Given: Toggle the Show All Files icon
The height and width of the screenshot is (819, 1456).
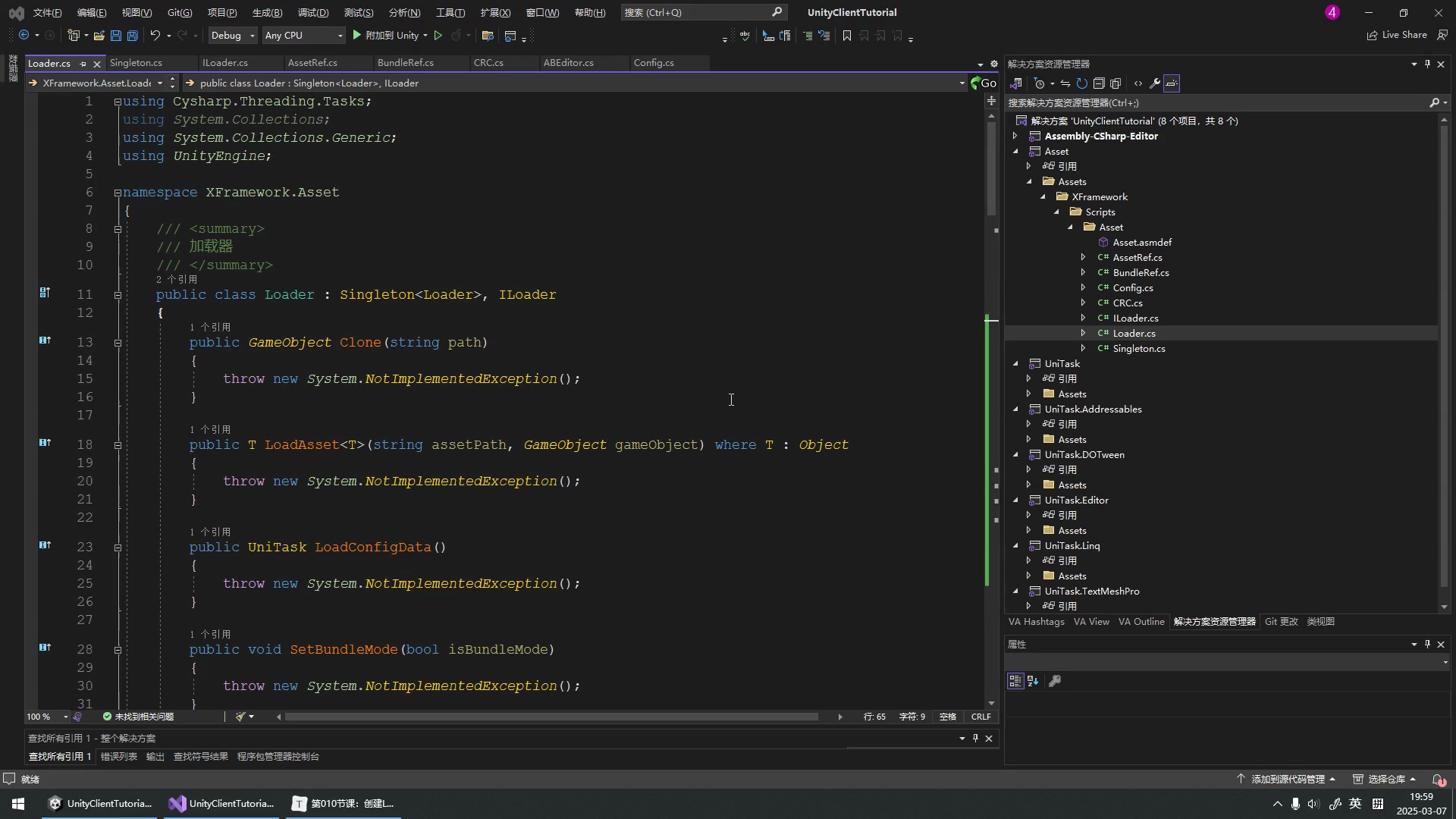Looking at the screenshot, I should point(1116,83).
